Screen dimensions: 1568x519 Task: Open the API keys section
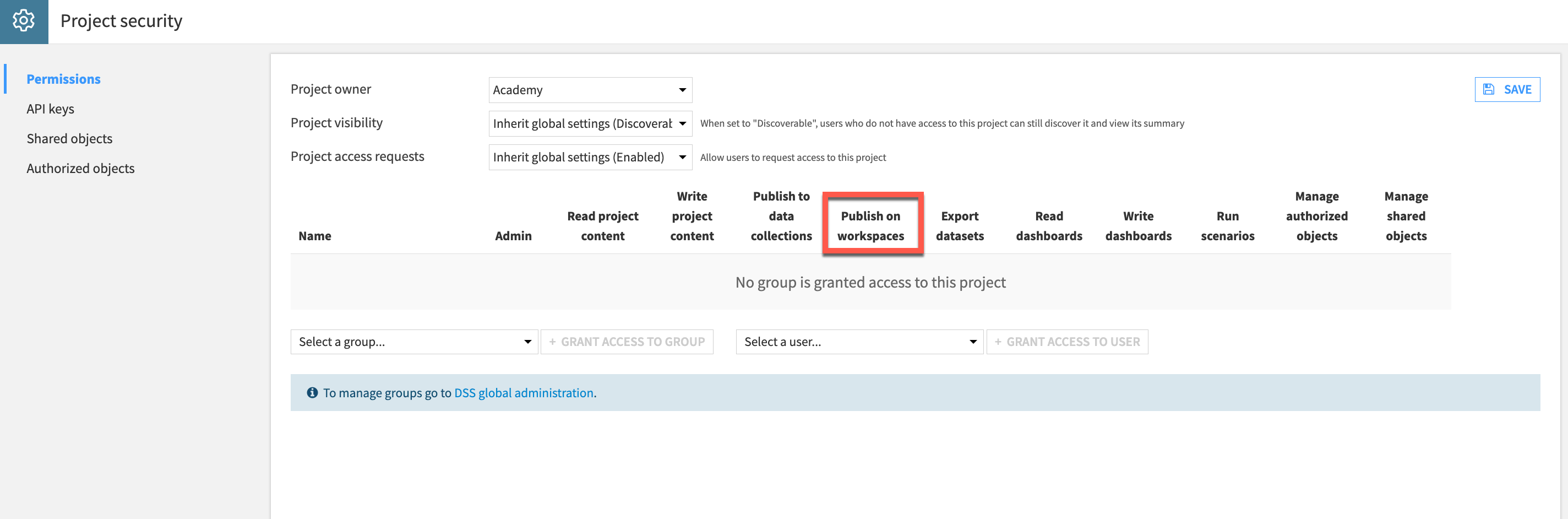[x=51, y=109]
